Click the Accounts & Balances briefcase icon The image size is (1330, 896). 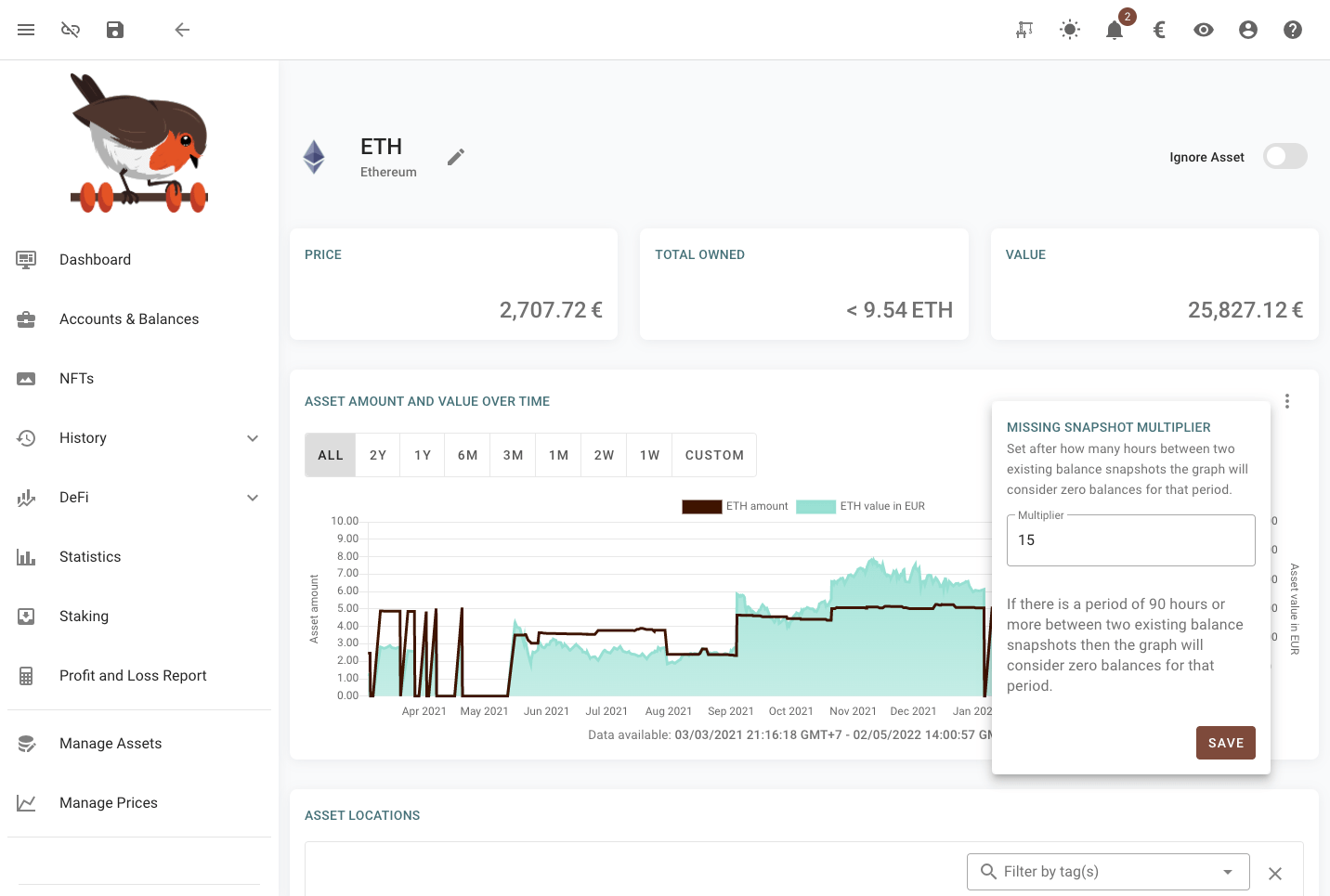click(26, 319)
